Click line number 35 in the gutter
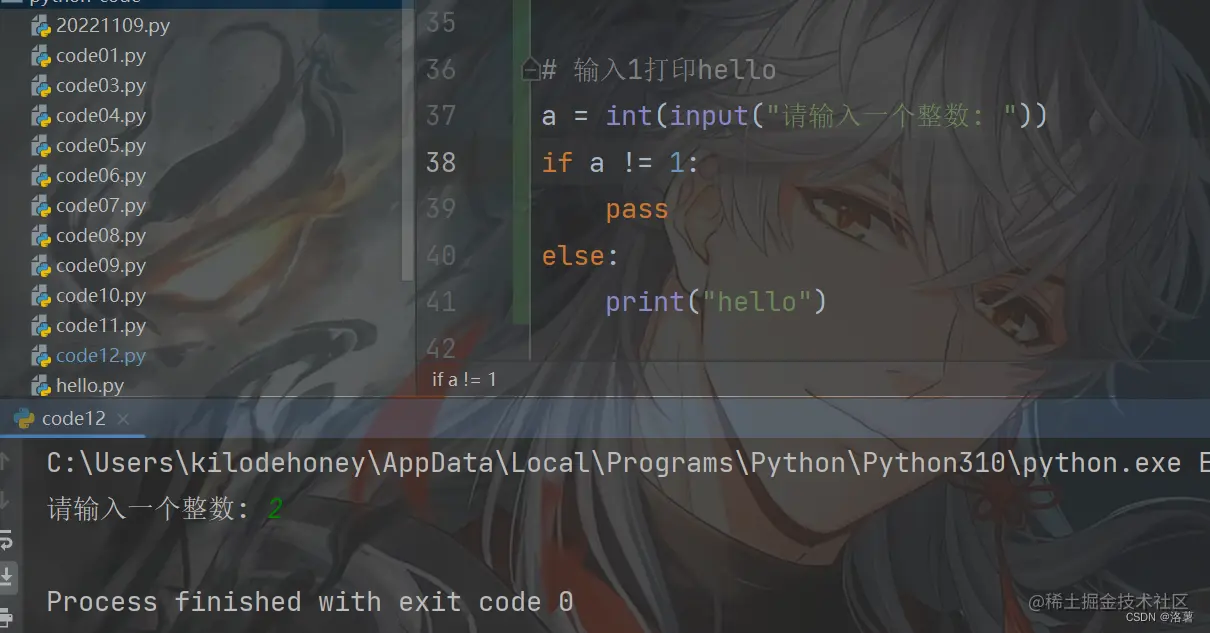 441,22
